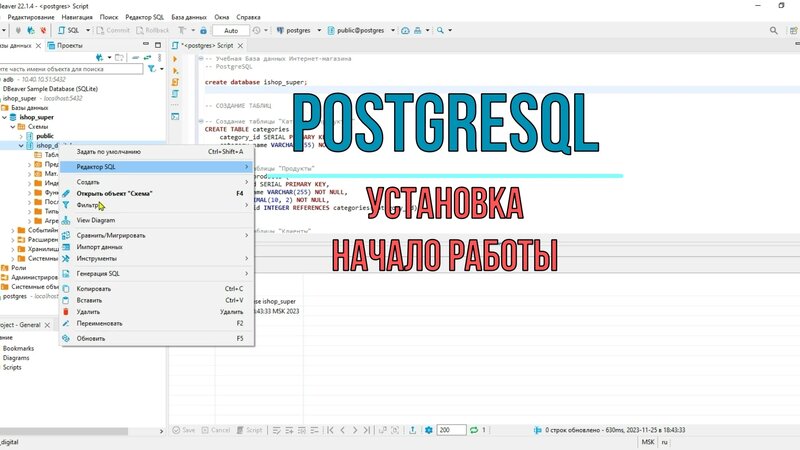Click the search magnifier at top right
Image resolution: width=800 pixels, height=450 pixels.
pyautogui.click(x=773, y=31)
